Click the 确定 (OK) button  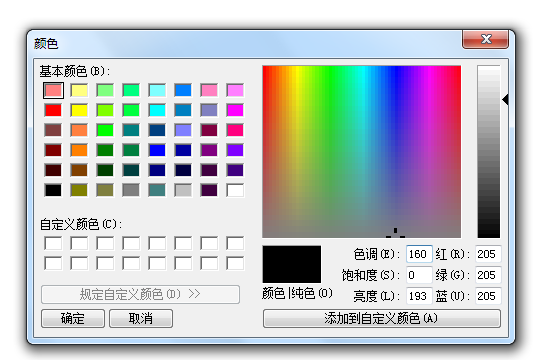(x=73, y=318)
